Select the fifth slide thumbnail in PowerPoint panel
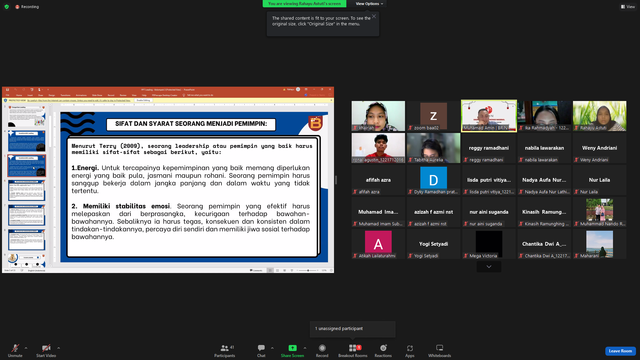This screenshot has width=640, height=360. point(27,215)
